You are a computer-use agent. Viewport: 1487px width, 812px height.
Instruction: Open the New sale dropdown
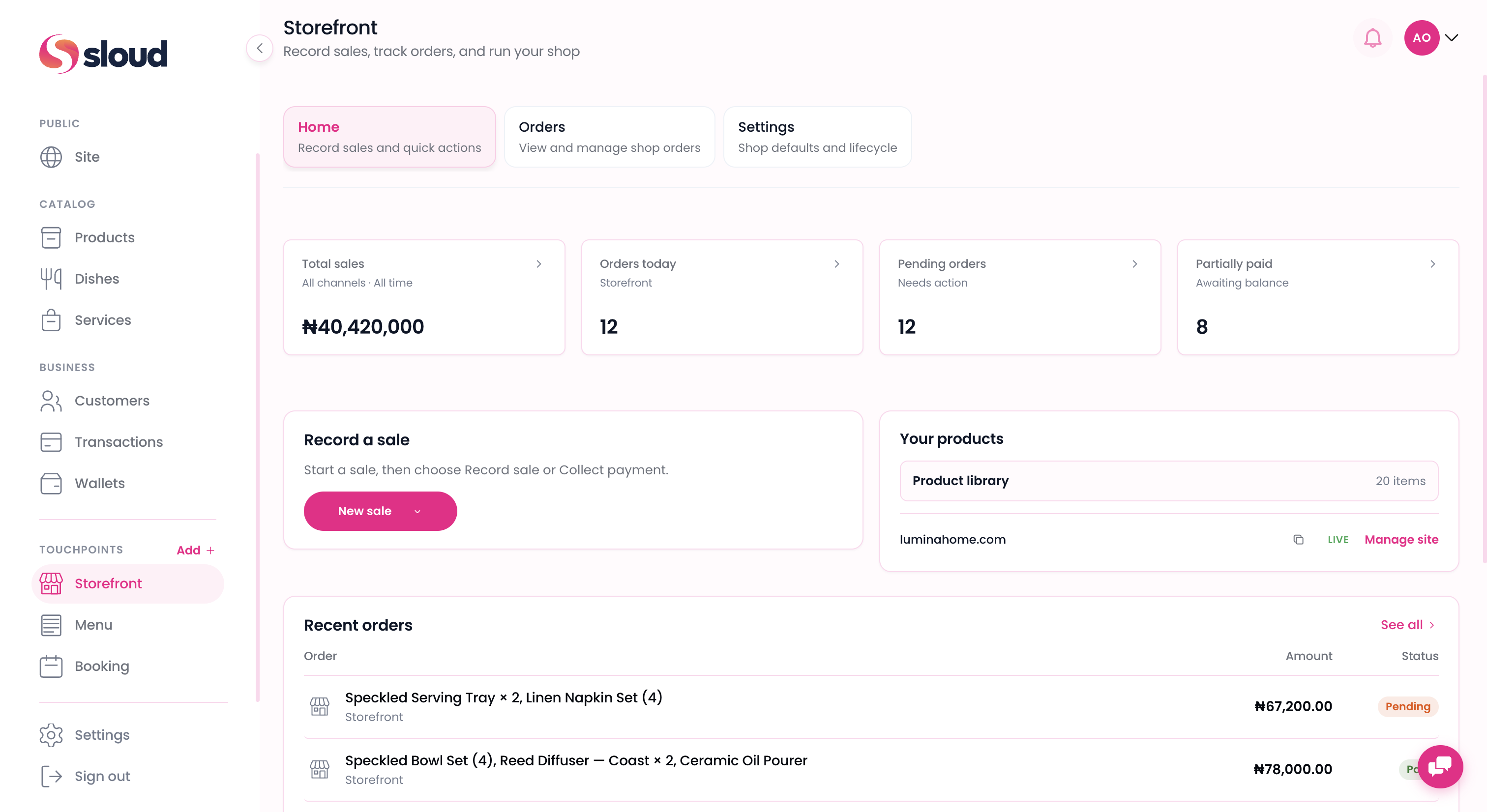tap(380, 511)
